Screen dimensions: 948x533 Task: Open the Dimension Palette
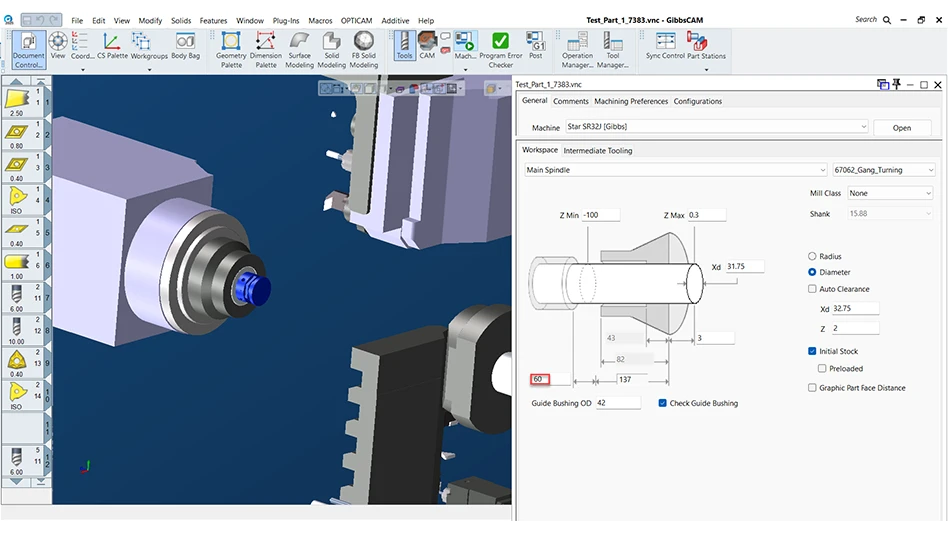(265, 50)
